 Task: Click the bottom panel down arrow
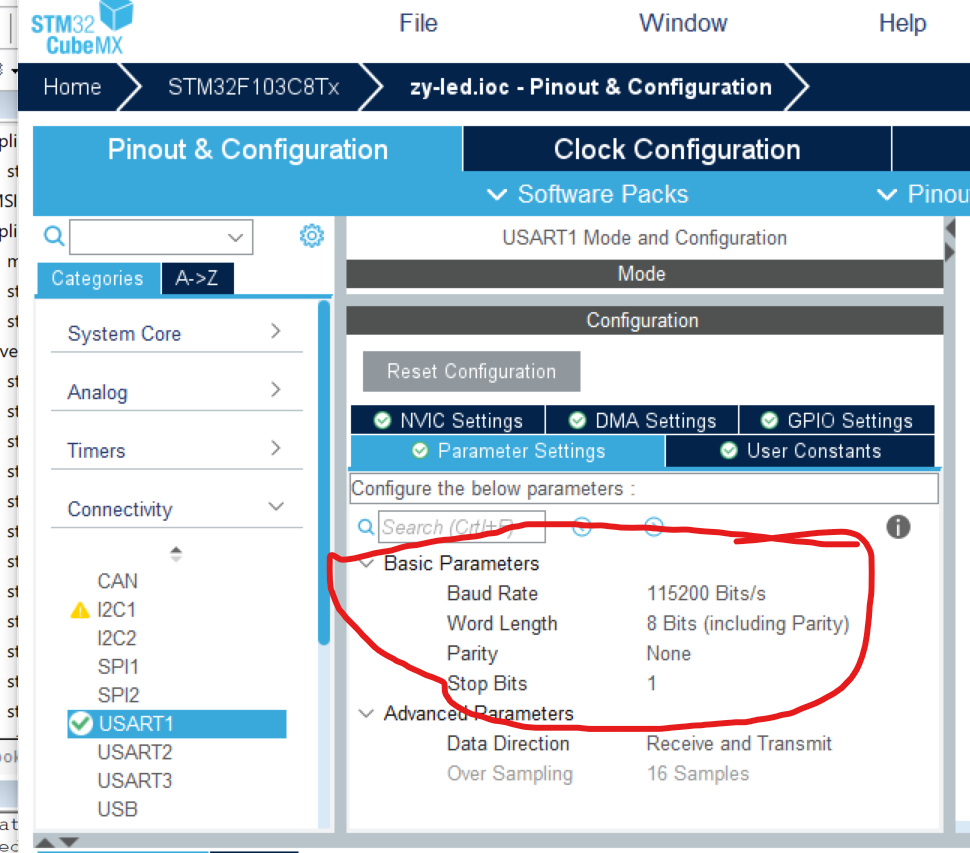tap(69, 842)
